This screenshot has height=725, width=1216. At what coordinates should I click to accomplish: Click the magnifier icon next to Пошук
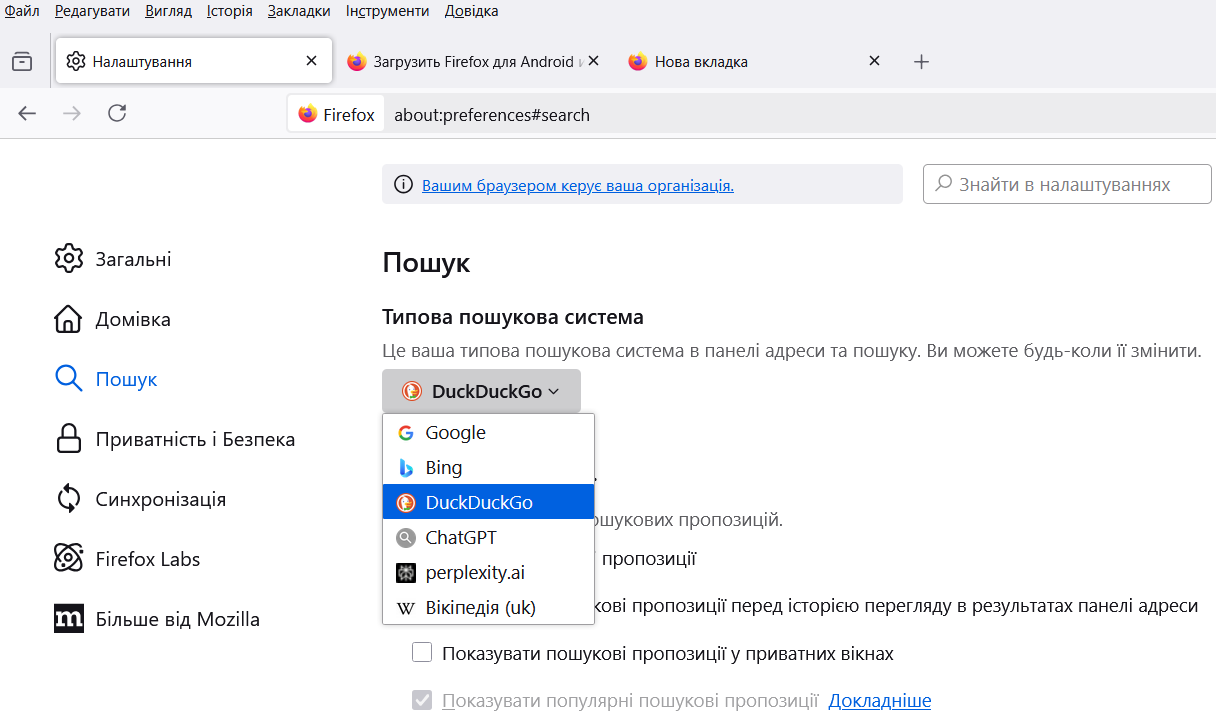(x=68, y=379)
